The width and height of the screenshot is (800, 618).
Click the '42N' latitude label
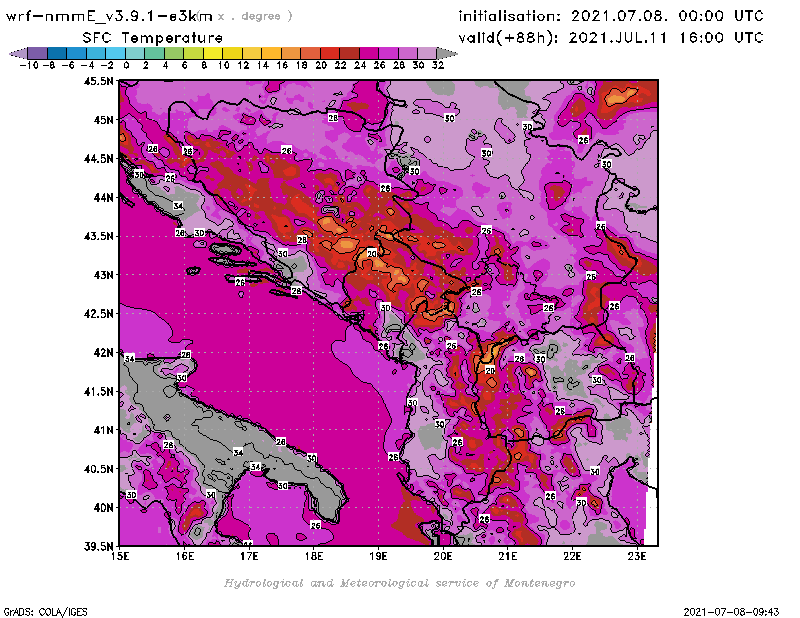(104, 353)
